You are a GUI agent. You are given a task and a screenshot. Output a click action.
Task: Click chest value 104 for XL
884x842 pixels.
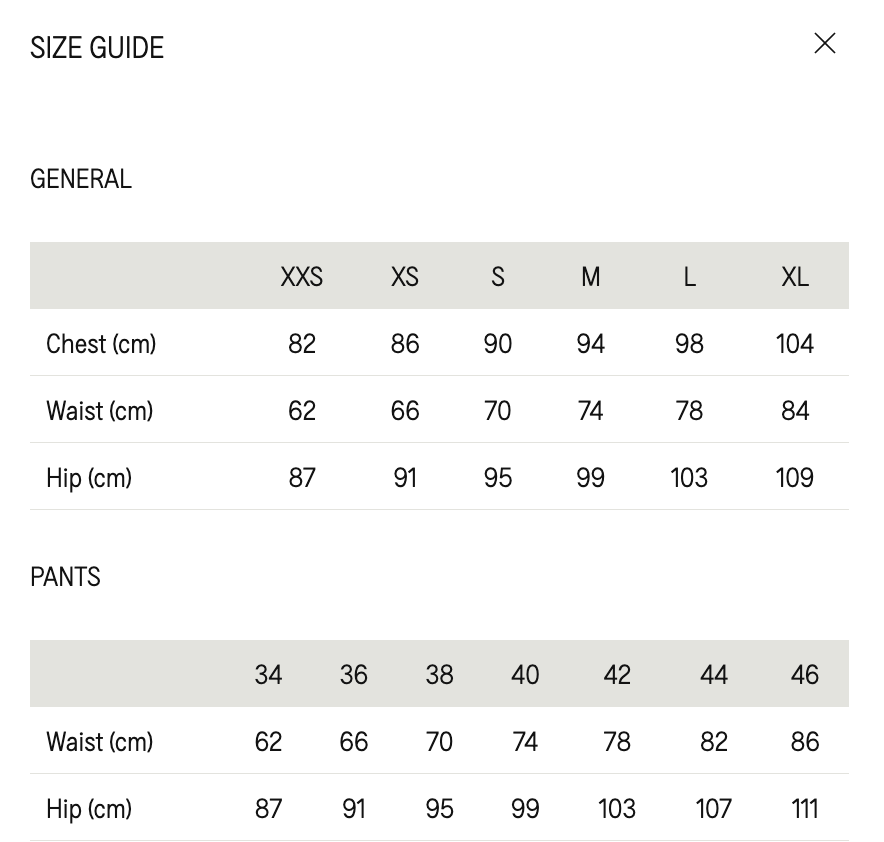[795, 344]
